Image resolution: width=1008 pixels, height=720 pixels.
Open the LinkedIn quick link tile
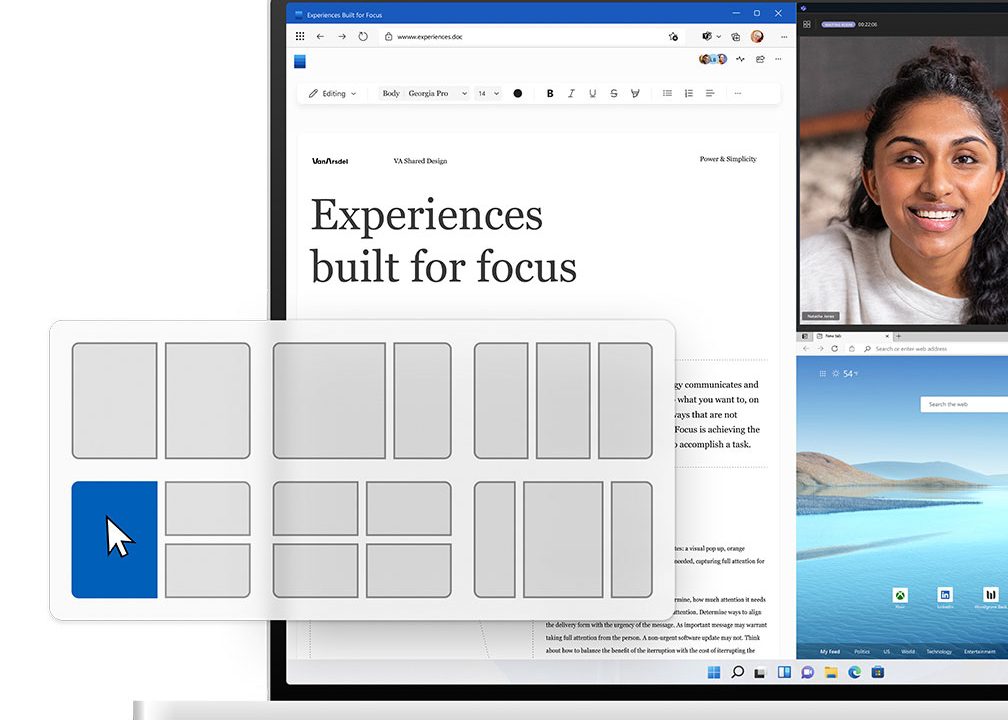pos(944,597)
